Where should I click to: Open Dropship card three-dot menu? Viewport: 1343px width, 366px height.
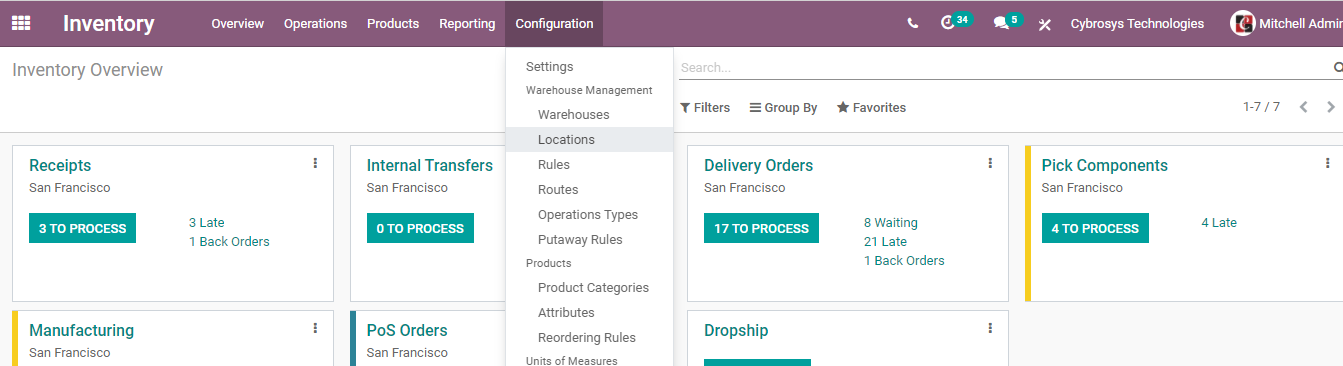(x=990, y=328)
